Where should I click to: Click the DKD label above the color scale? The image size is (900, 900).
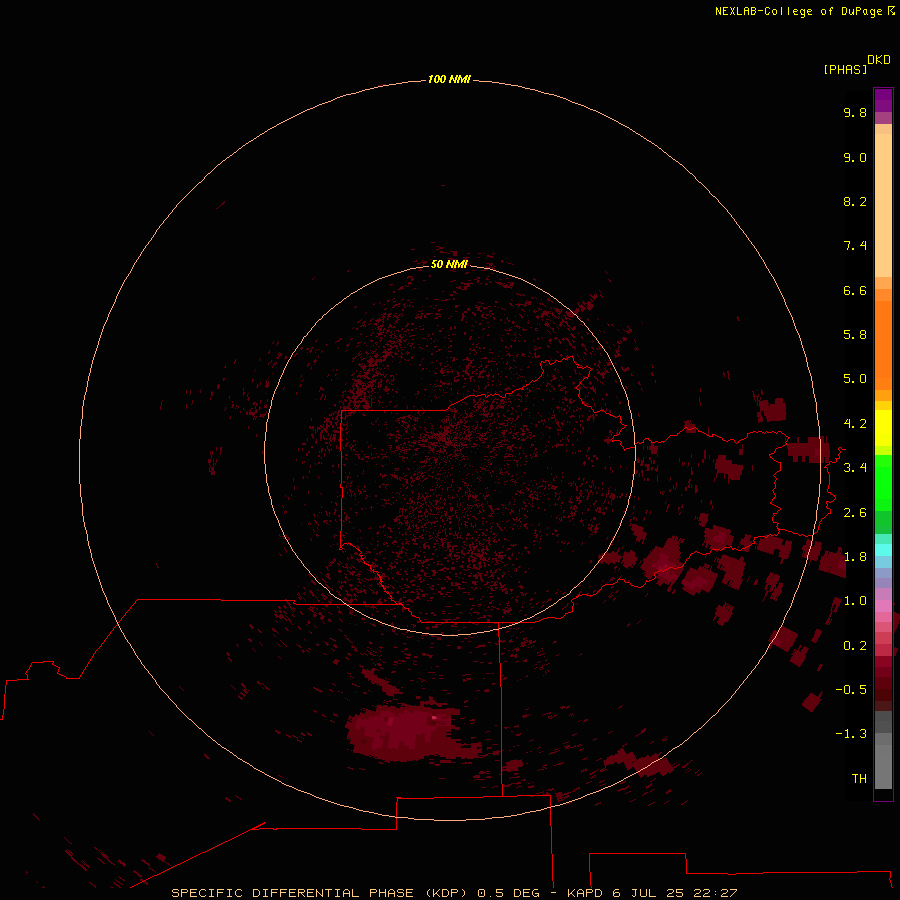pos(878,60)
